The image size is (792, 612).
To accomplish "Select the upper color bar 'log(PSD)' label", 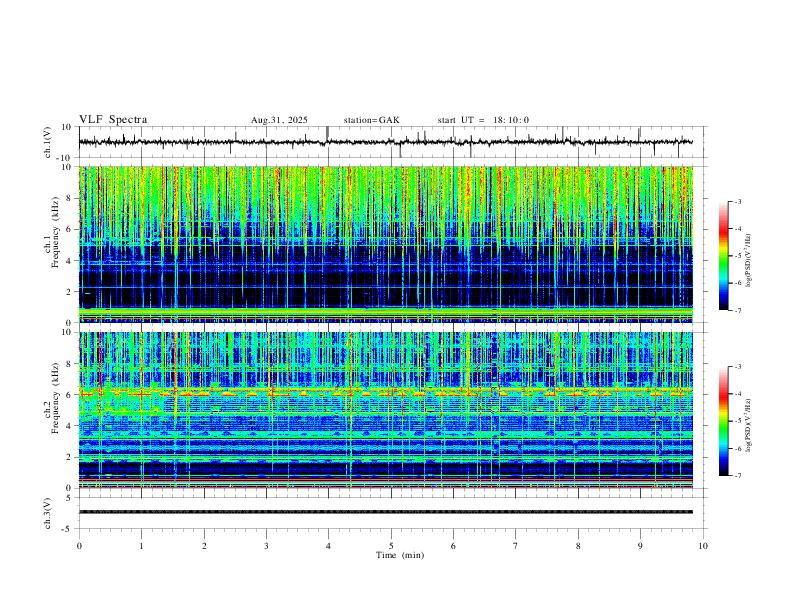I will pos(749,261).
